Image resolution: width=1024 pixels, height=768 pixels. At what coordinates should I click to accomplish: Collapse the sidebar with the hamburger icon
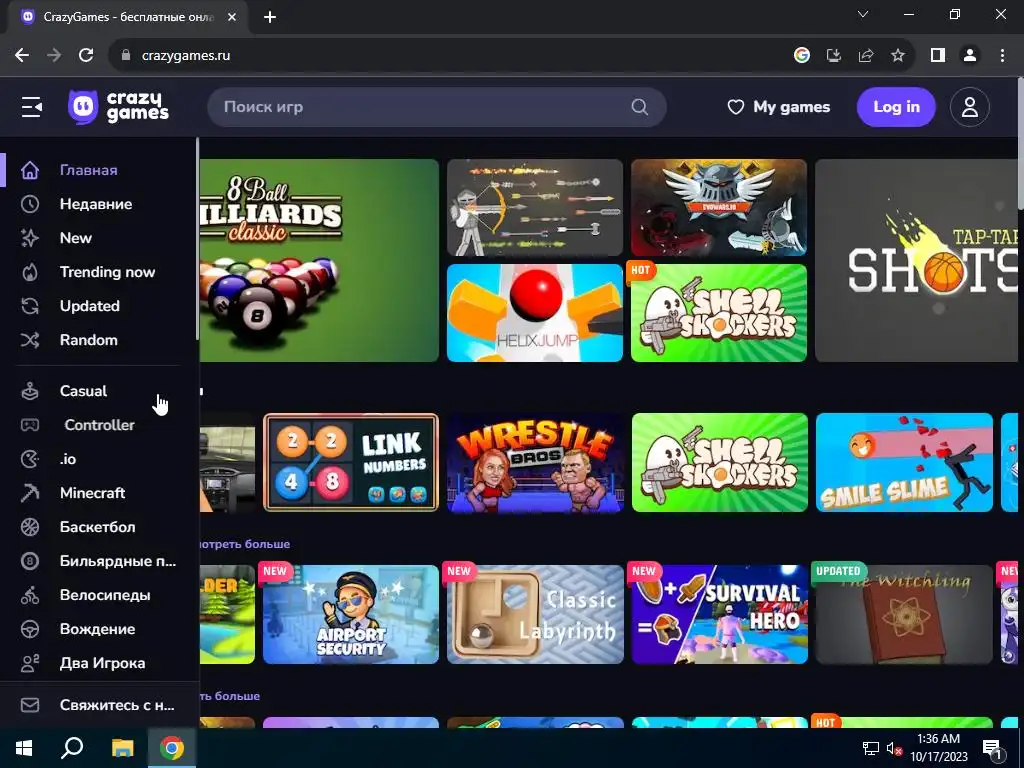point(31,107)
